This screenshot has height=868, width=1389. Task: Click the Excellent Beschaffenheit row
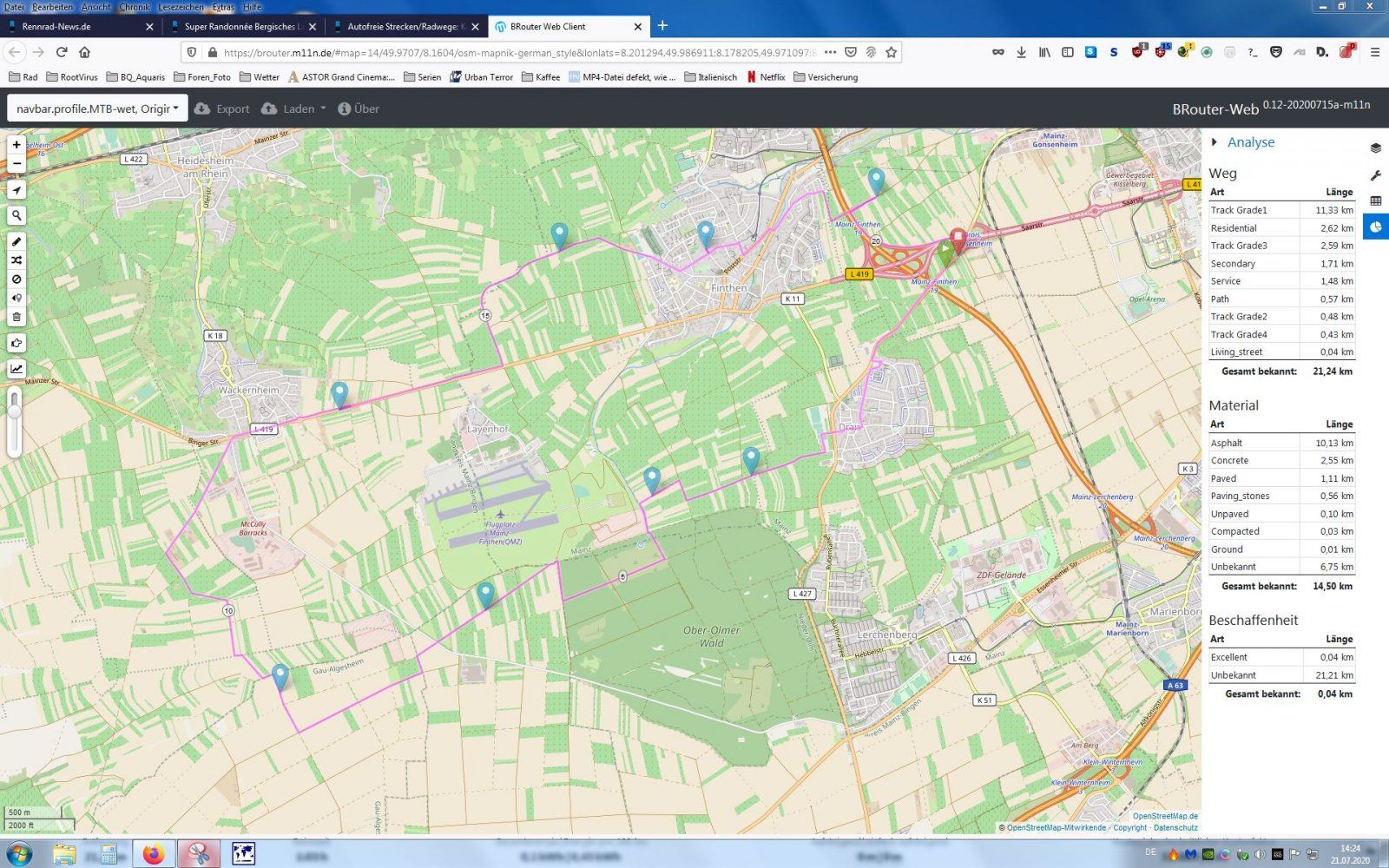[1282, 657]
